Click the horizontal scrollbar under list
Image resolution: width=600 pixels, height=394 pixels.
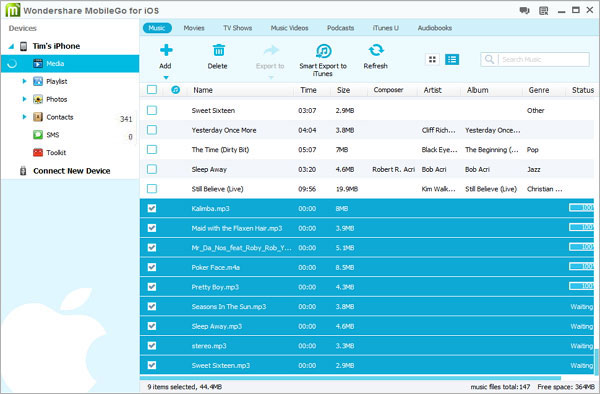[351, 378]
